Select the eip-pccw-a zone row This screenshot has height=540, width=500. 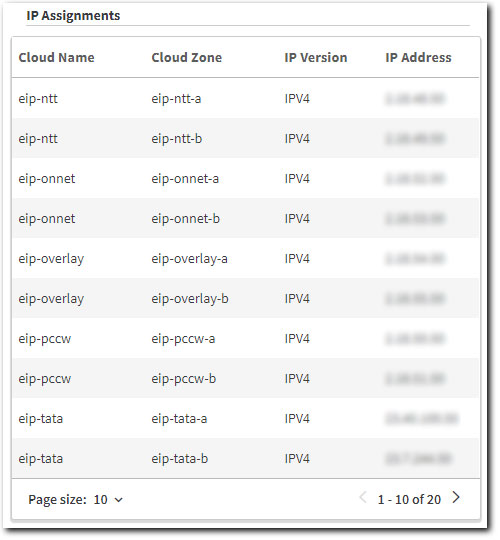pyautogui.click(x=246, y=338)
